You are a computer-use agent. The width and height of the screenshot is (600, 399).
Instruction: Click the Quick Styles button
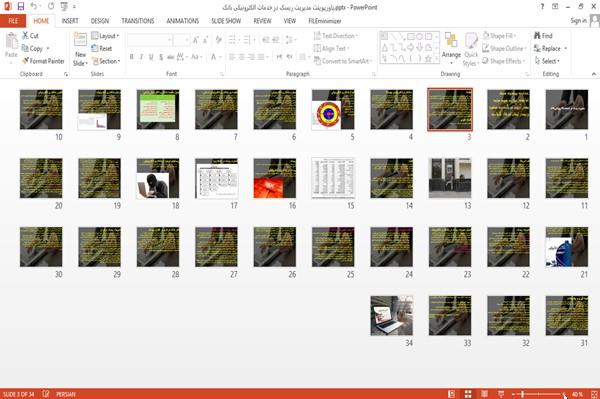[471, 49]
